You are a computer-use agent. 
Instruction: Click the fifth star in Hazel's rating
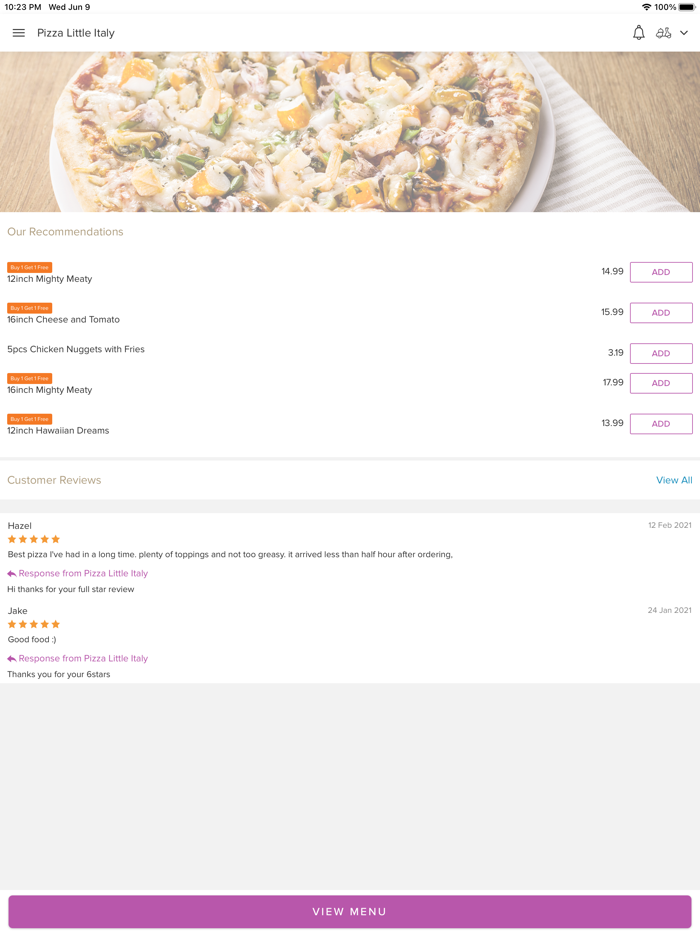56,539
